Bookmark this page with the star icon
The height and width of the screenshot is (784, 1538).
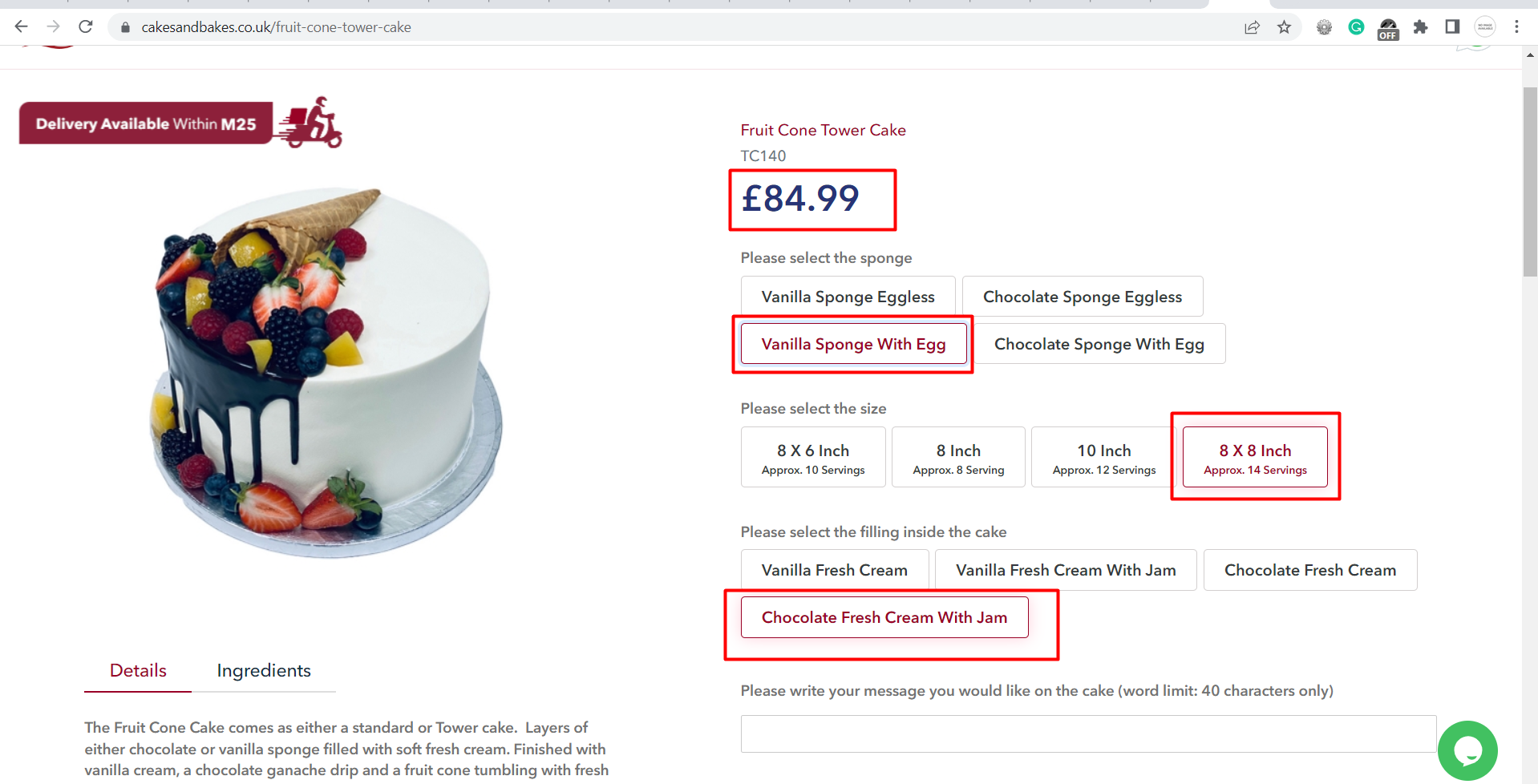(x=1285, y=27)
